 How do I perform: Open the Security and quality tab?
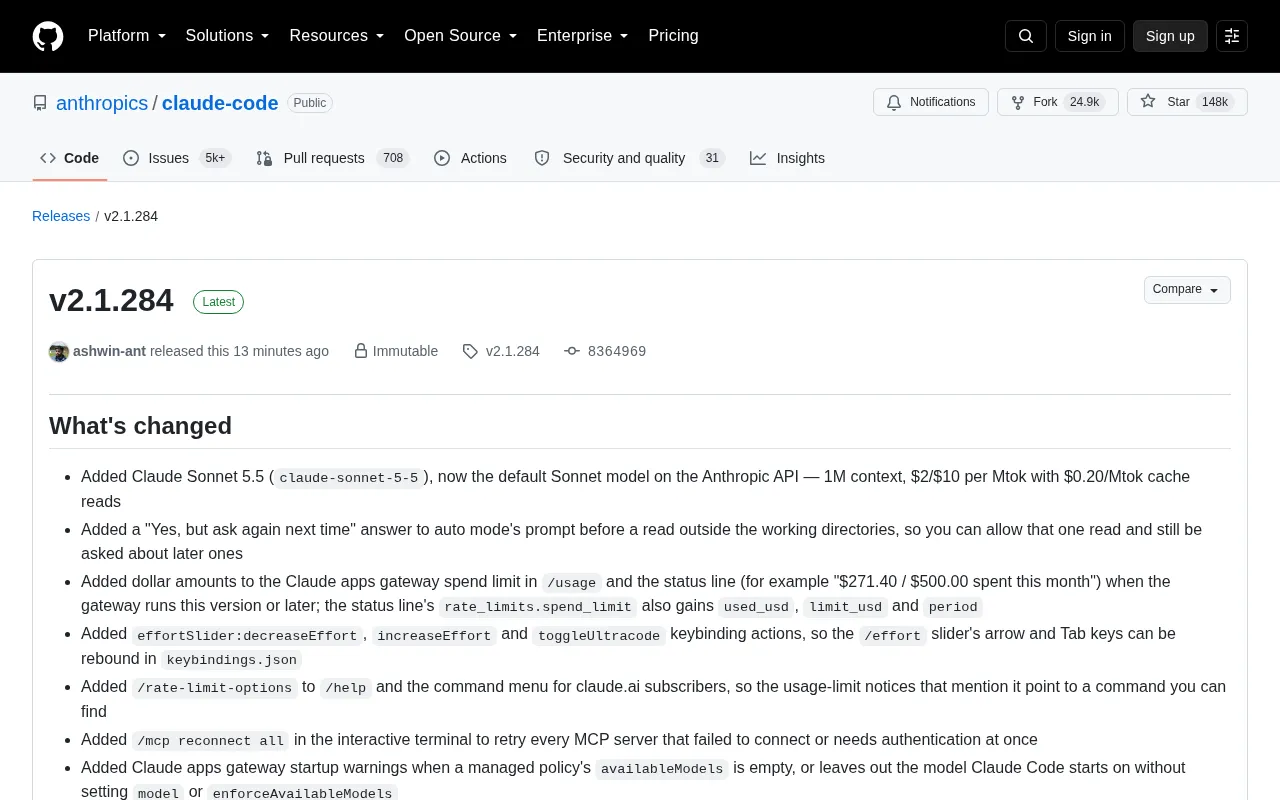(x=629, y=158)
